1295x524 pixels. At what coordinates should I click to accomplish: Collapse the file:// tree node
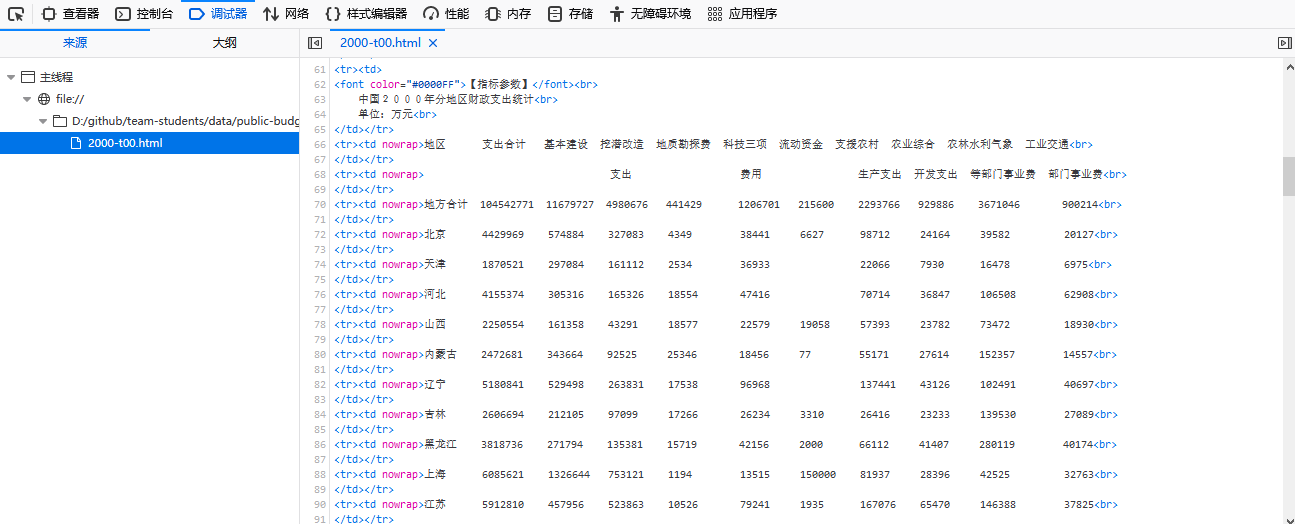pyautogui.click(x=27, y=99)
